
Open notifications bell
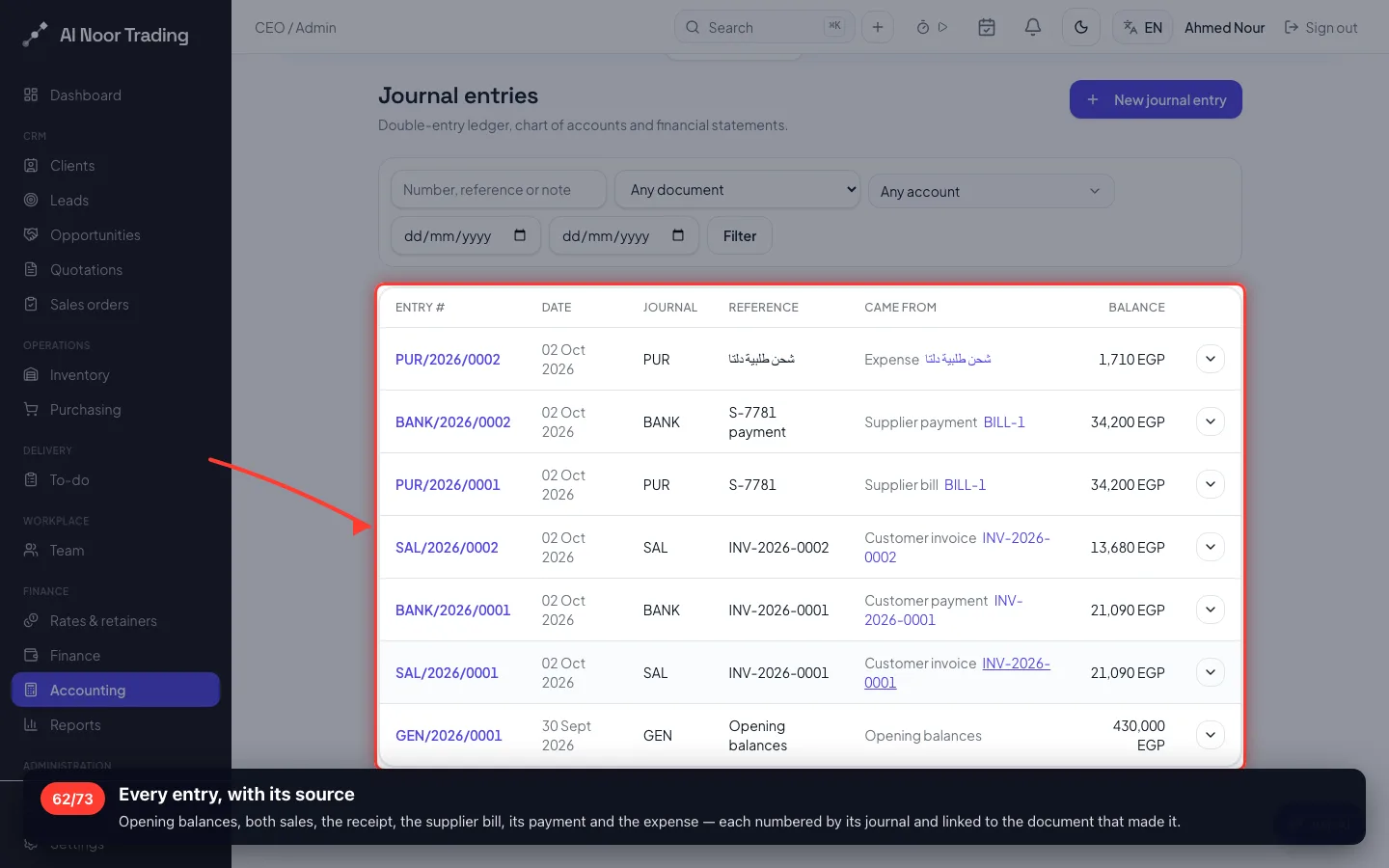tap(1032, 27)
